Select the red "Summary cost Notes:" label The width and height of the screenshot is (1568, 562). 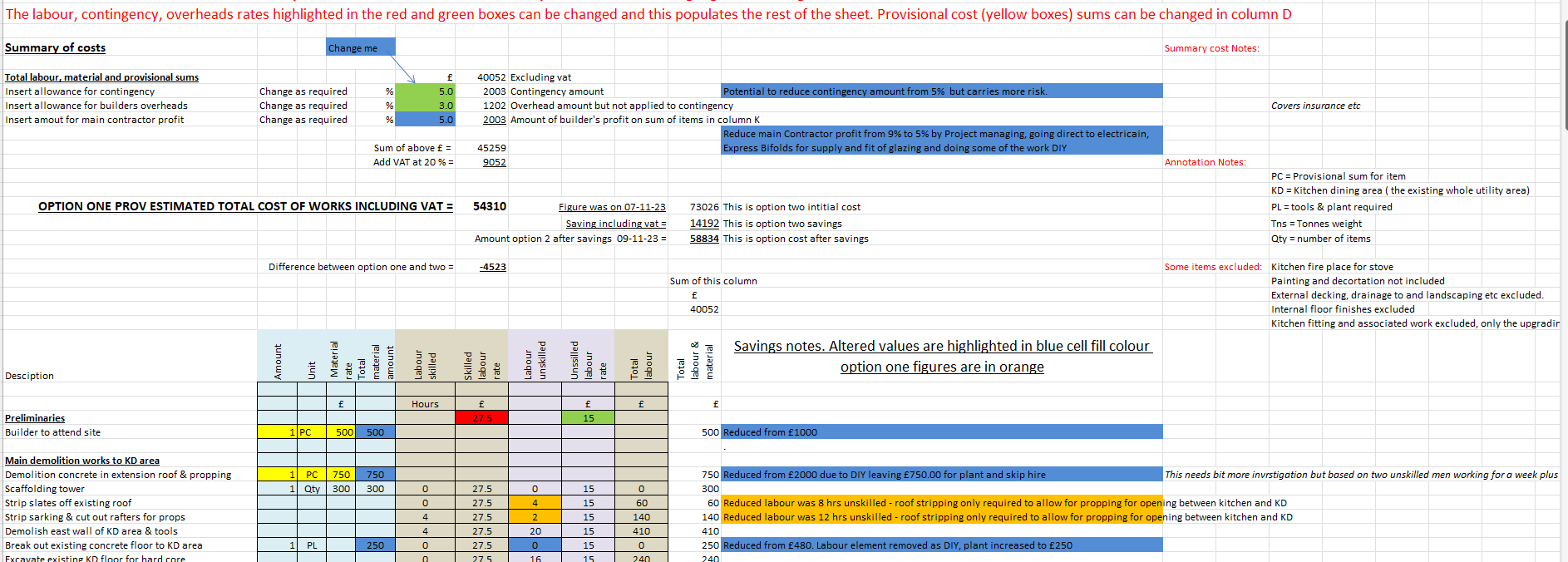coord(1211,48)
